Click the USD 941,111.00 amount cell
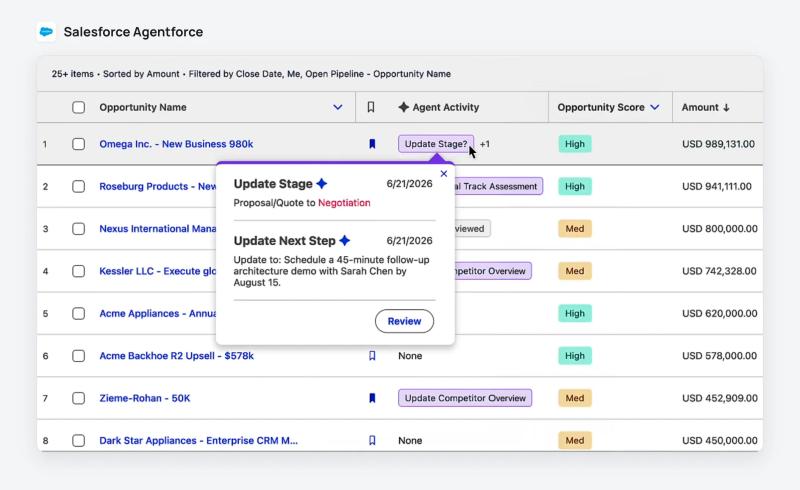Screen dimensions: 800x490 pos(717,186)
